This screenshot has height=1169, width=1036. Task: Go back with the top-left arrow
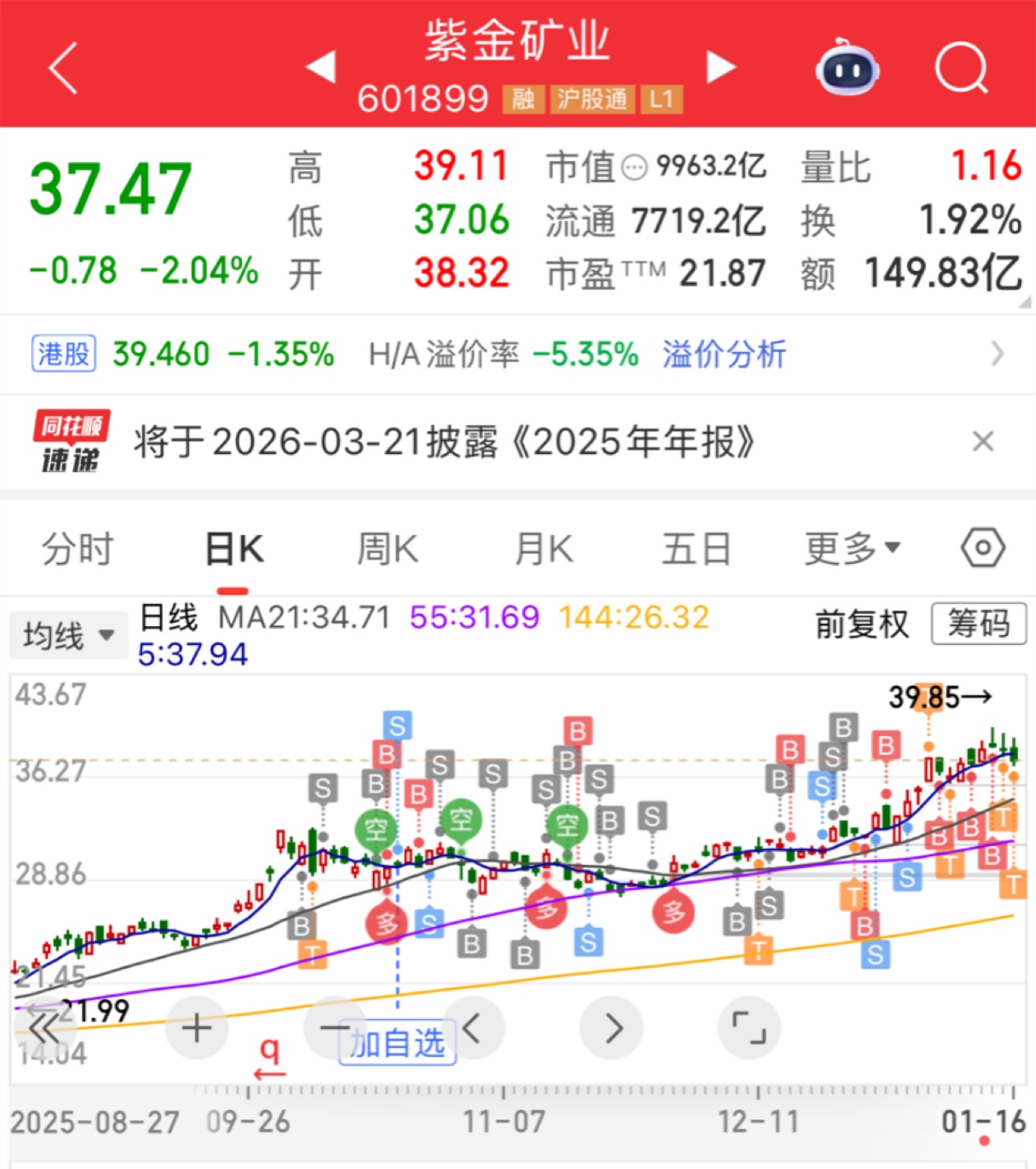tap(64, 68)
